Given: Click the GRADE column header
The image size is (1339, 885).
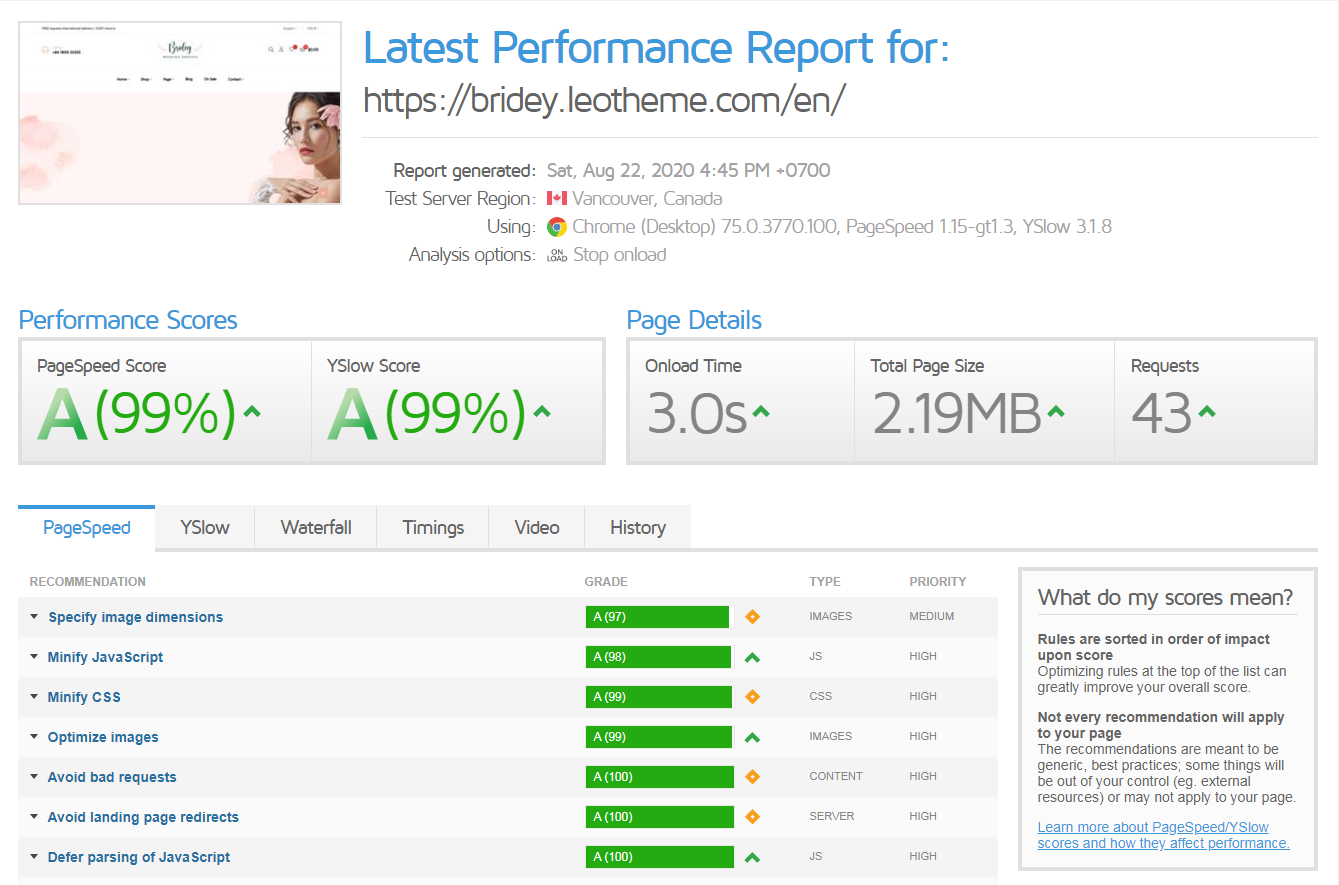Looking at the screenshot, I should [x=606, y=582].
